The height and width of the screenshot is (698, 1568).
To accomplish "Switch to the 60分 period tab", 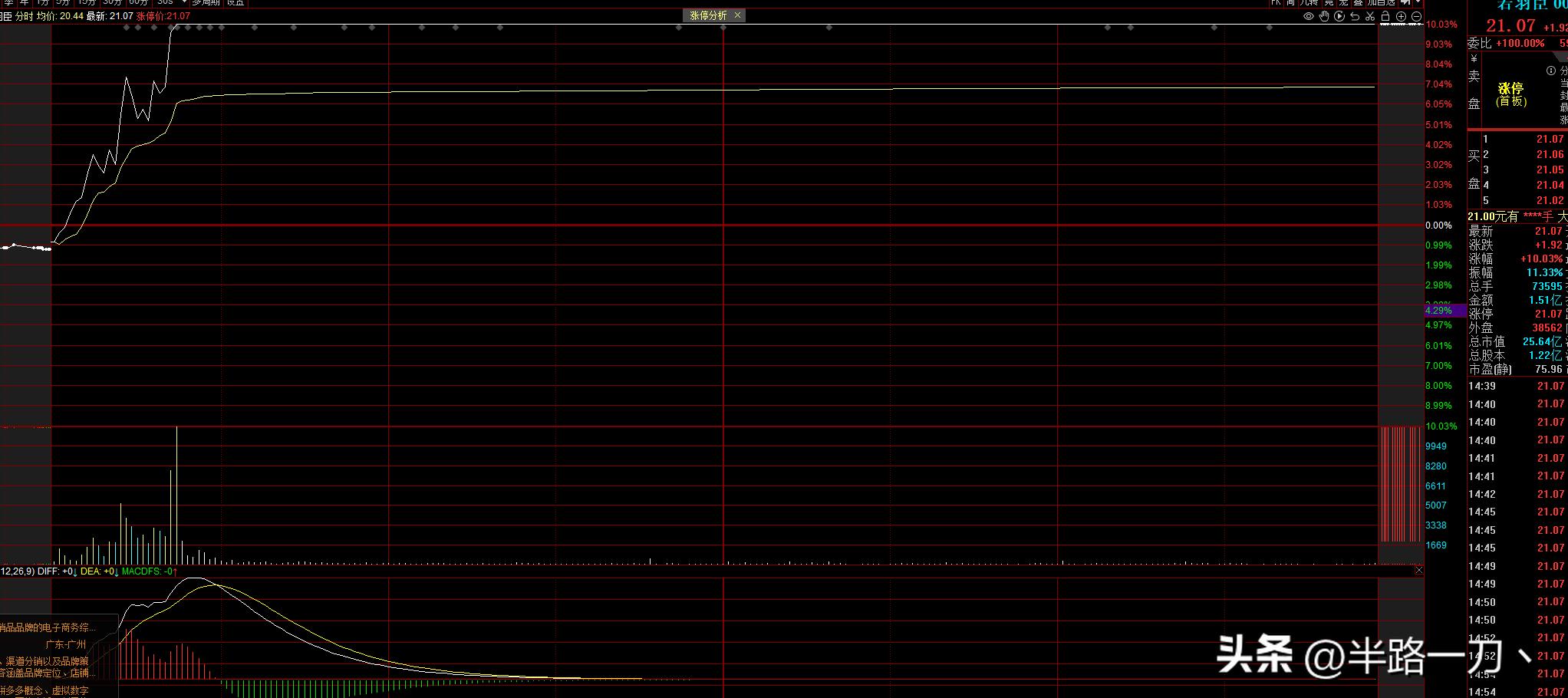I will click(138, 2).
